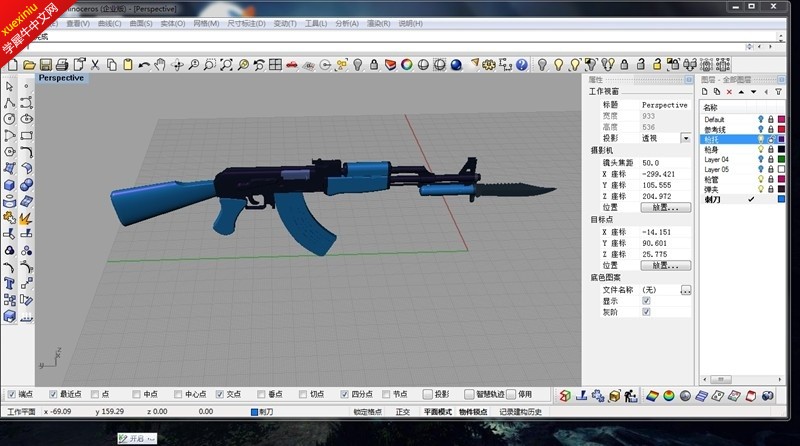Viewport: 800px width, 446px height.
Task: Choose the selection arrow in left toolbar
Action: click(10, 87)
